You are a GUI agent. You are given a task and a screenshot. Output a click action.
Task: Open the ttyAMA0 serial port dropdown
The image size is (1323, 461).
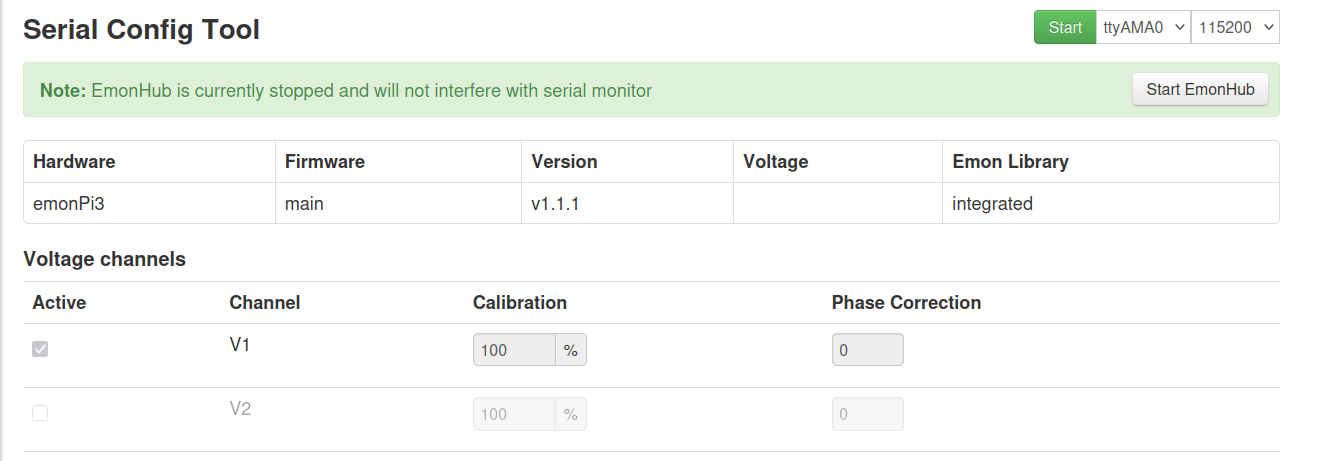1144,27
